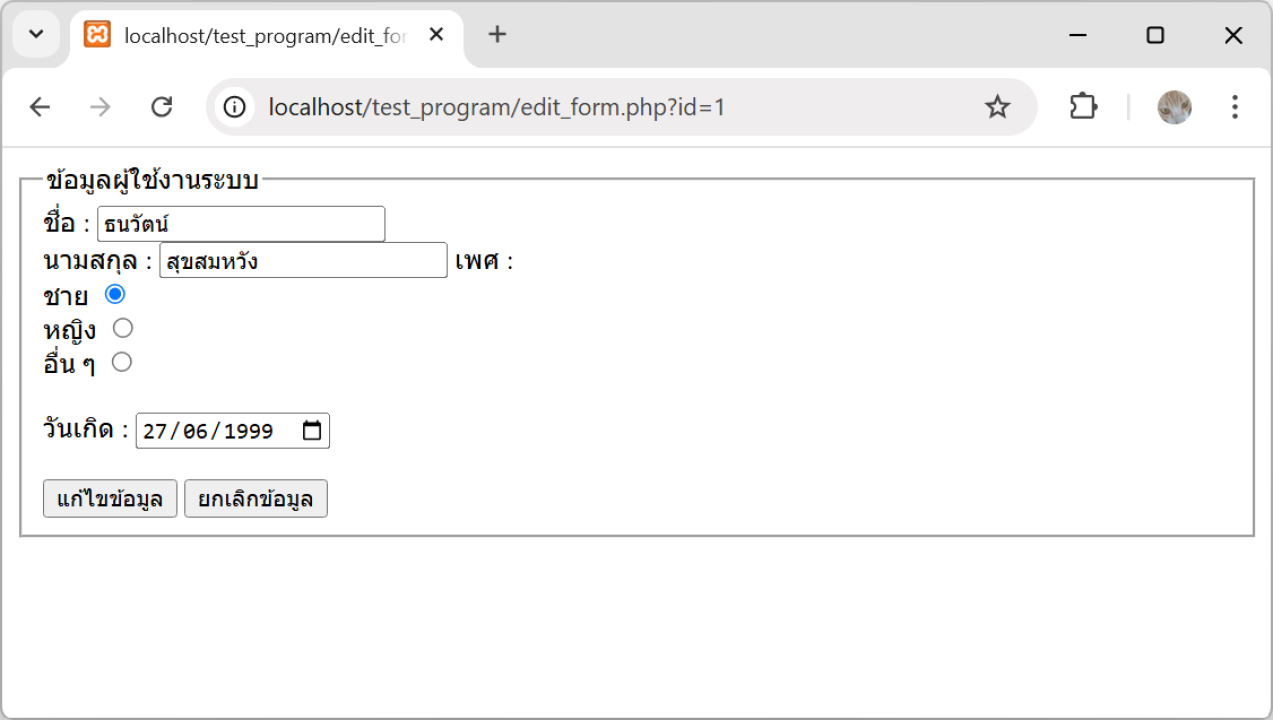Select the ชาย radio button
Image resolution: width=1273 pixels, height=720 pixels.
[115, 294]
